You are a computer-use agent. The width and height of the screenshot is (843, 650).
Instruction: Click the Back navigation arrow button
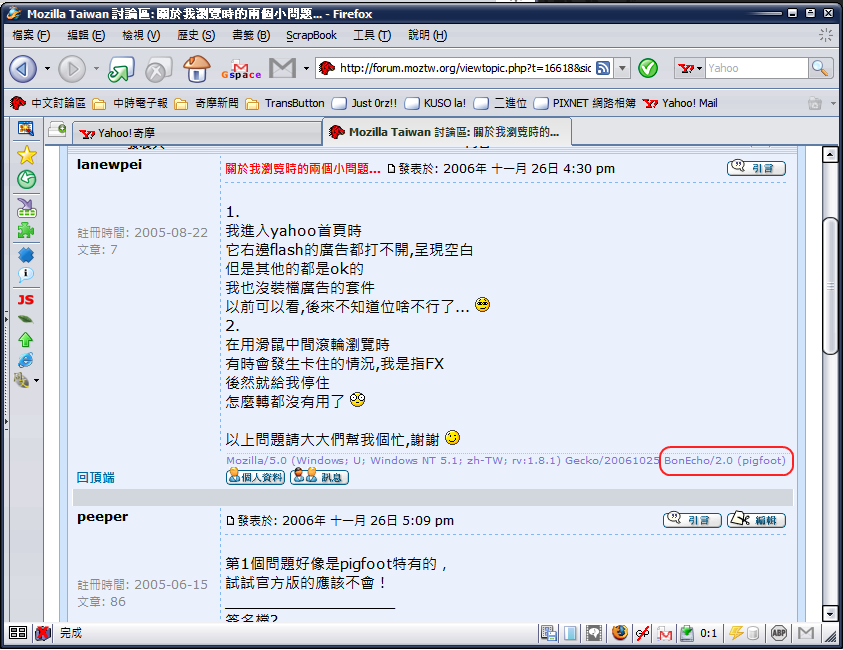point(23,69)
